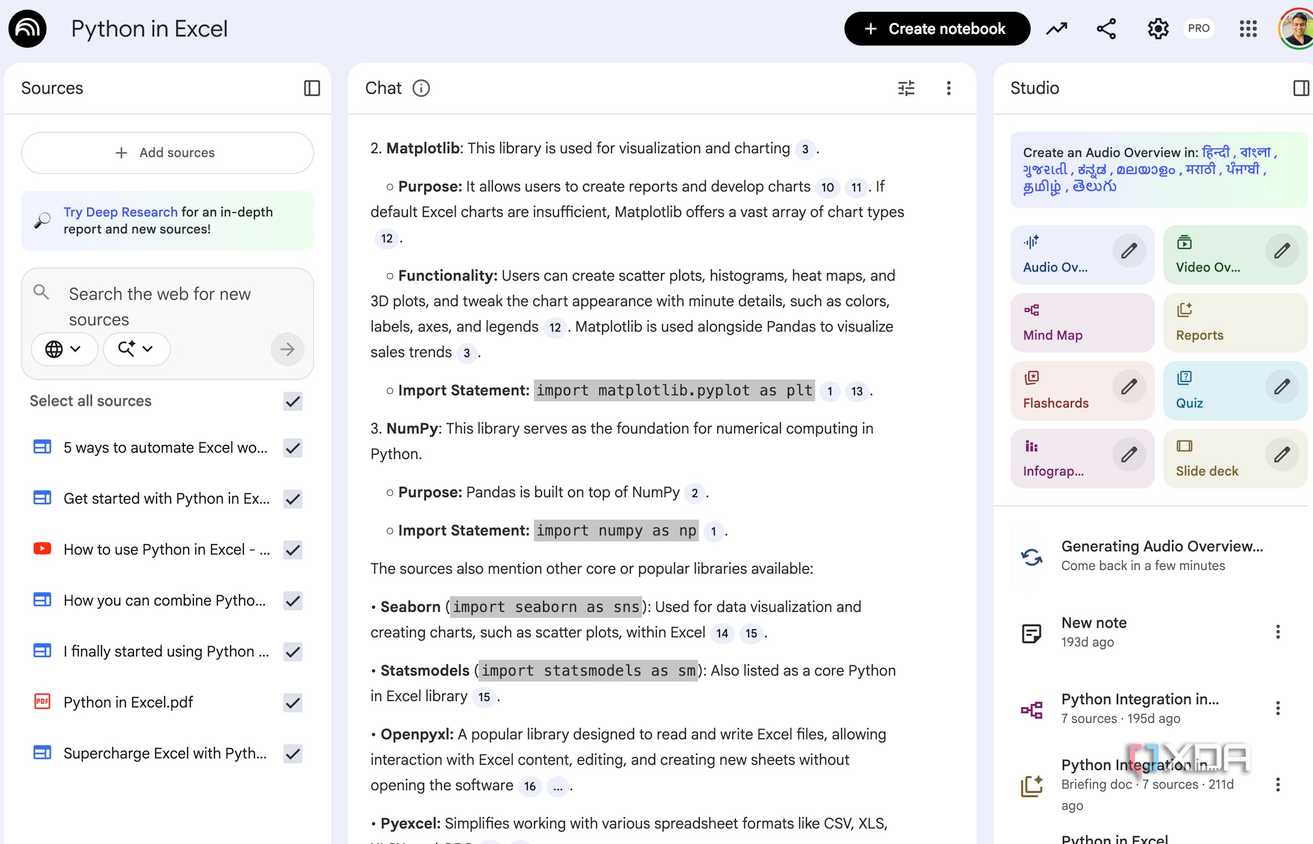This screenshot has height=844, width=1313.
Task: Click the 'Python in Excel' notebook title
Action: [x=149, y=29]
